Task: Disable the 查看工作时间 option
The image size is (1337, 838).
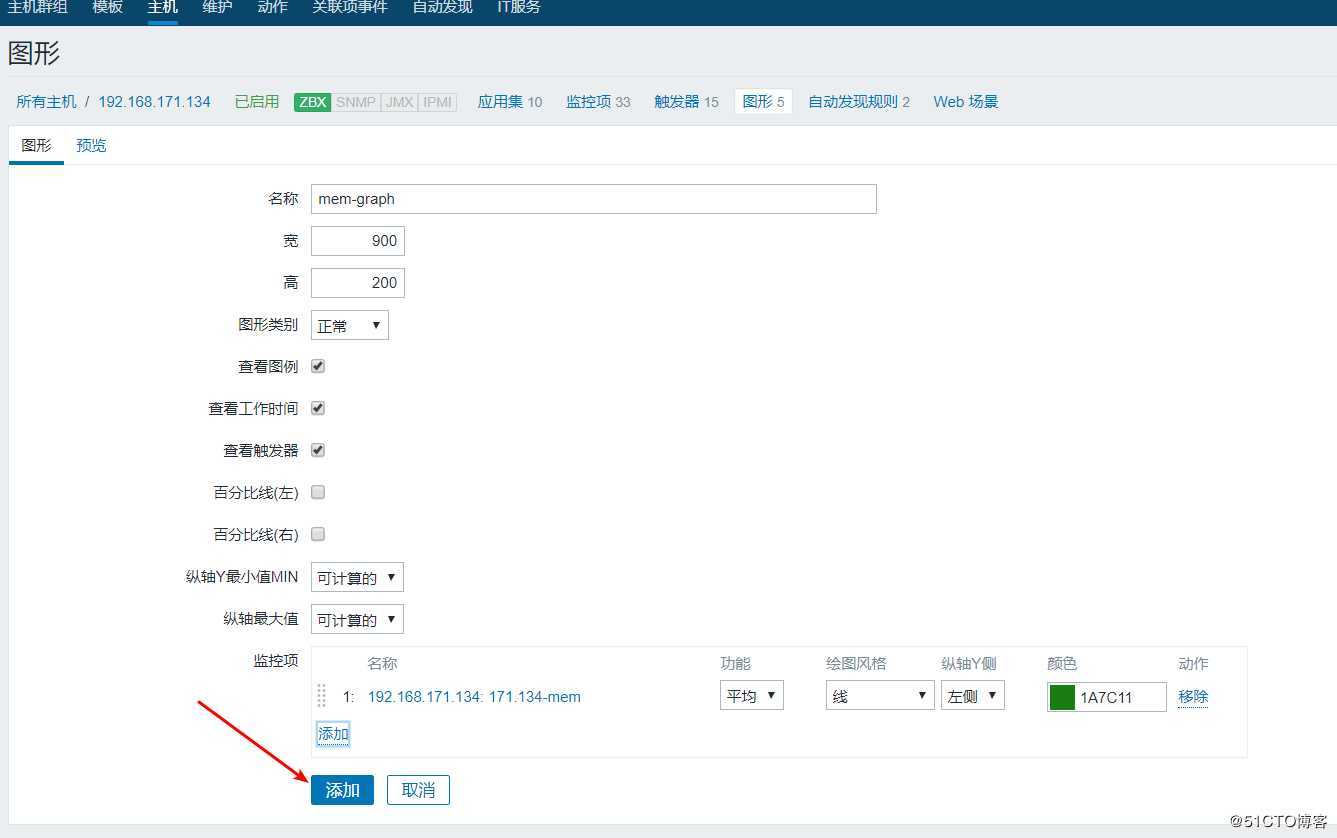Action: point(317,408)
